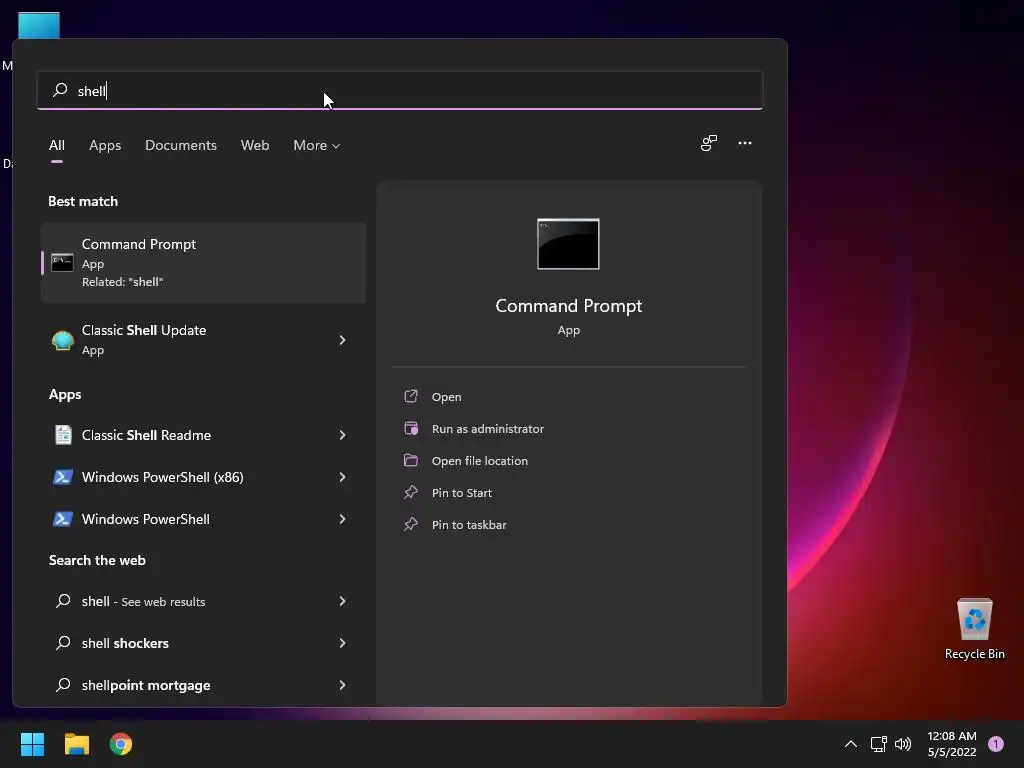Select the 'Classic Shell Readme' result text
The width and height of the screenshot is (1024, 768).
pyautogui.click(x=146, y=435)
